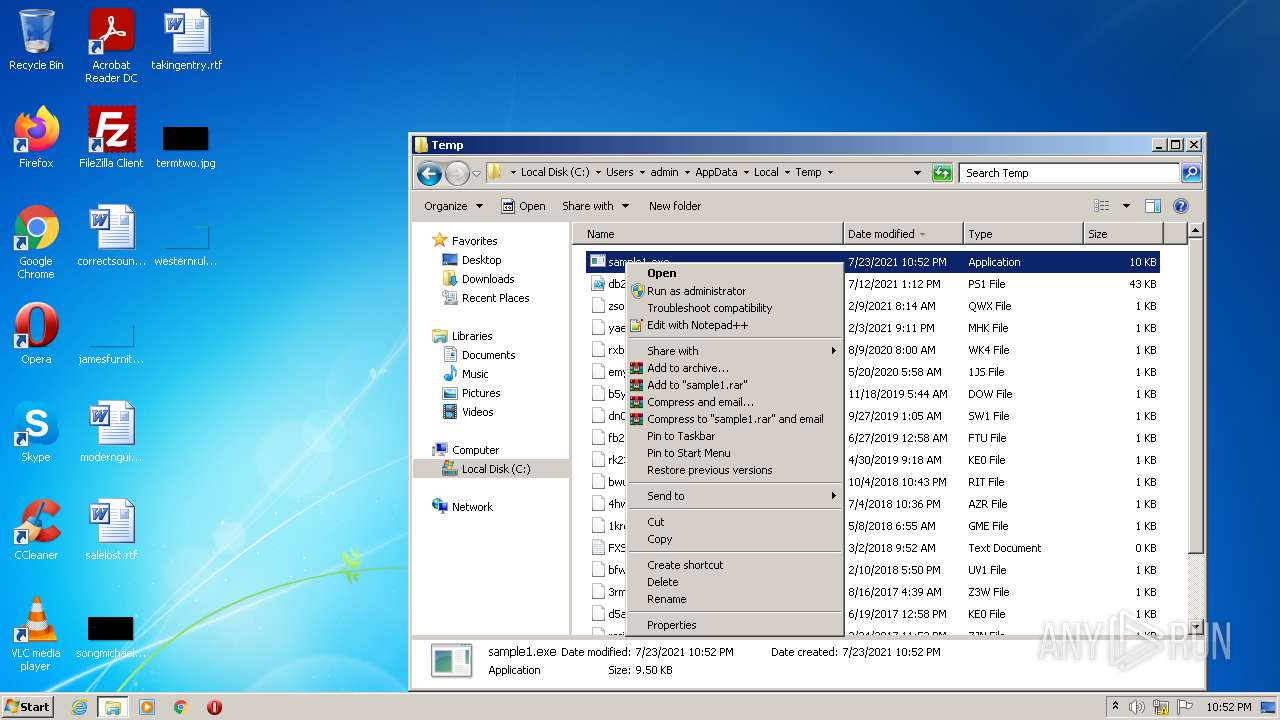1280x720 pixels.
Task: Select Pin to Taskbar entry
Action: 735,436
